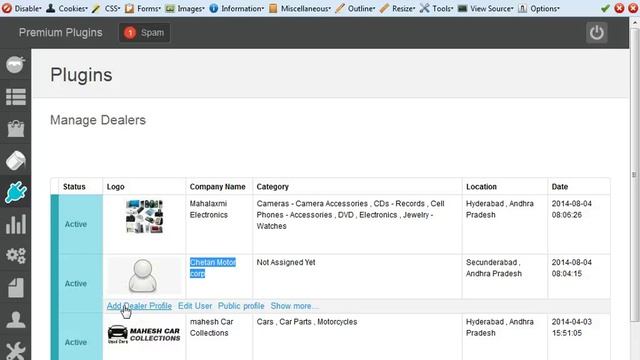The width and height of the screenshot is (640, 360).
Task: Click the Show more... link
Action: [x=294, y=306]
